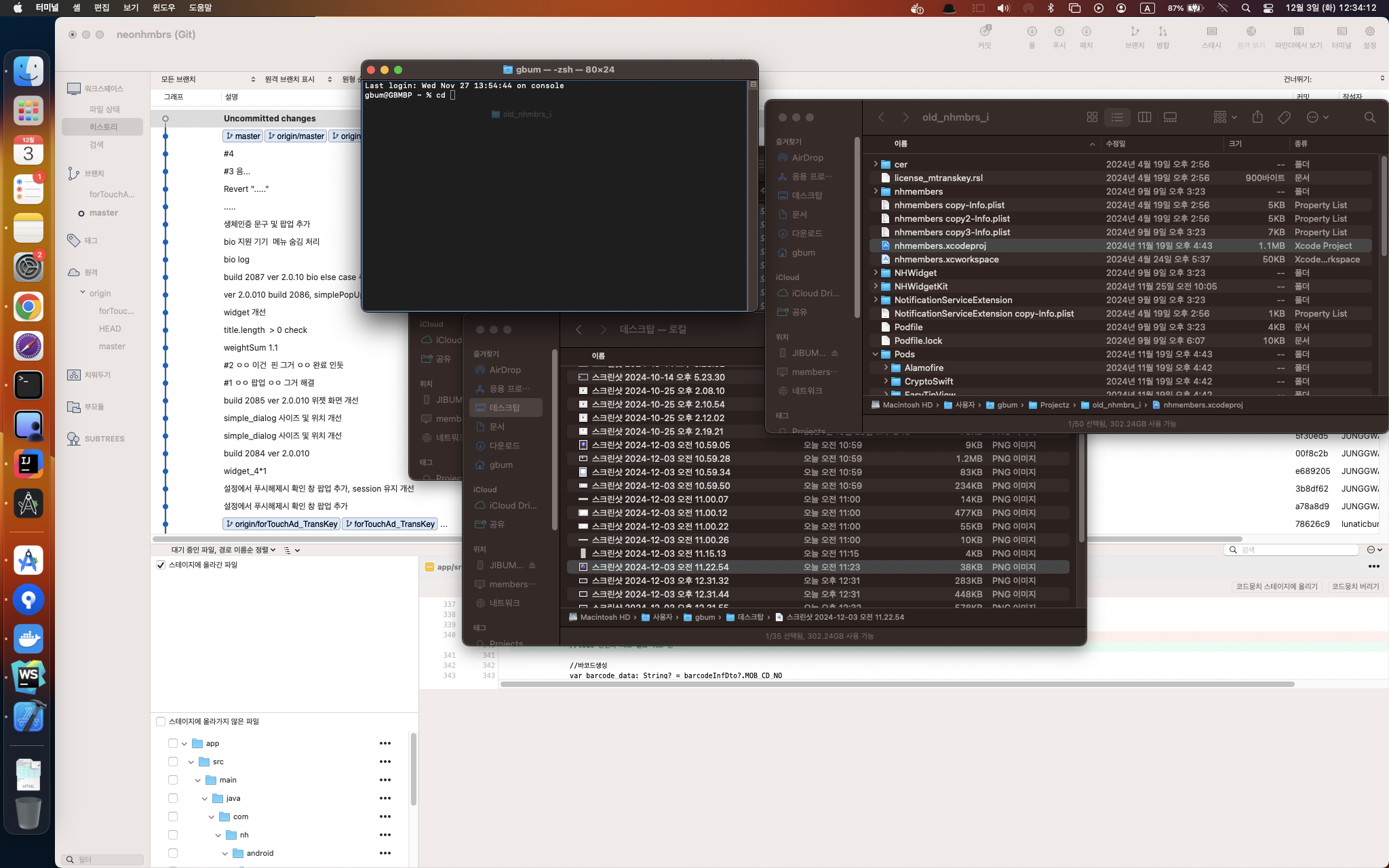The image size is (1389, 868).
Task: Click the Finder share icon in old_nhmbrs_i window
Action: [x=1257, y=117]
